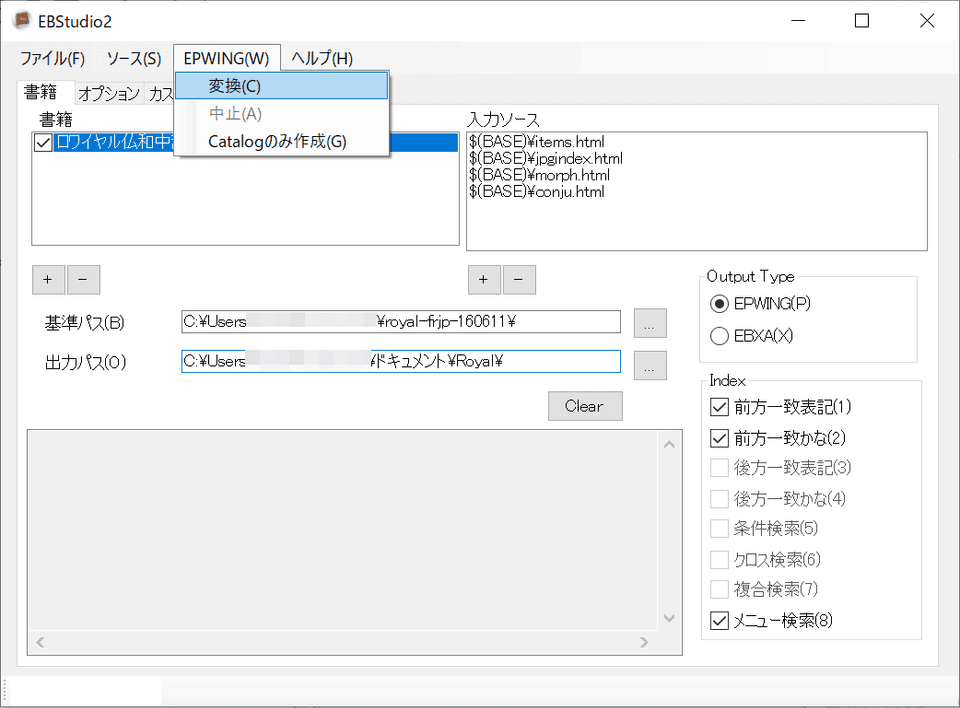Image resolution: width=960 pixels, height=708 pixels.
Task: Open folder browser for 基準パス
Action: click(x=650, y=321)
